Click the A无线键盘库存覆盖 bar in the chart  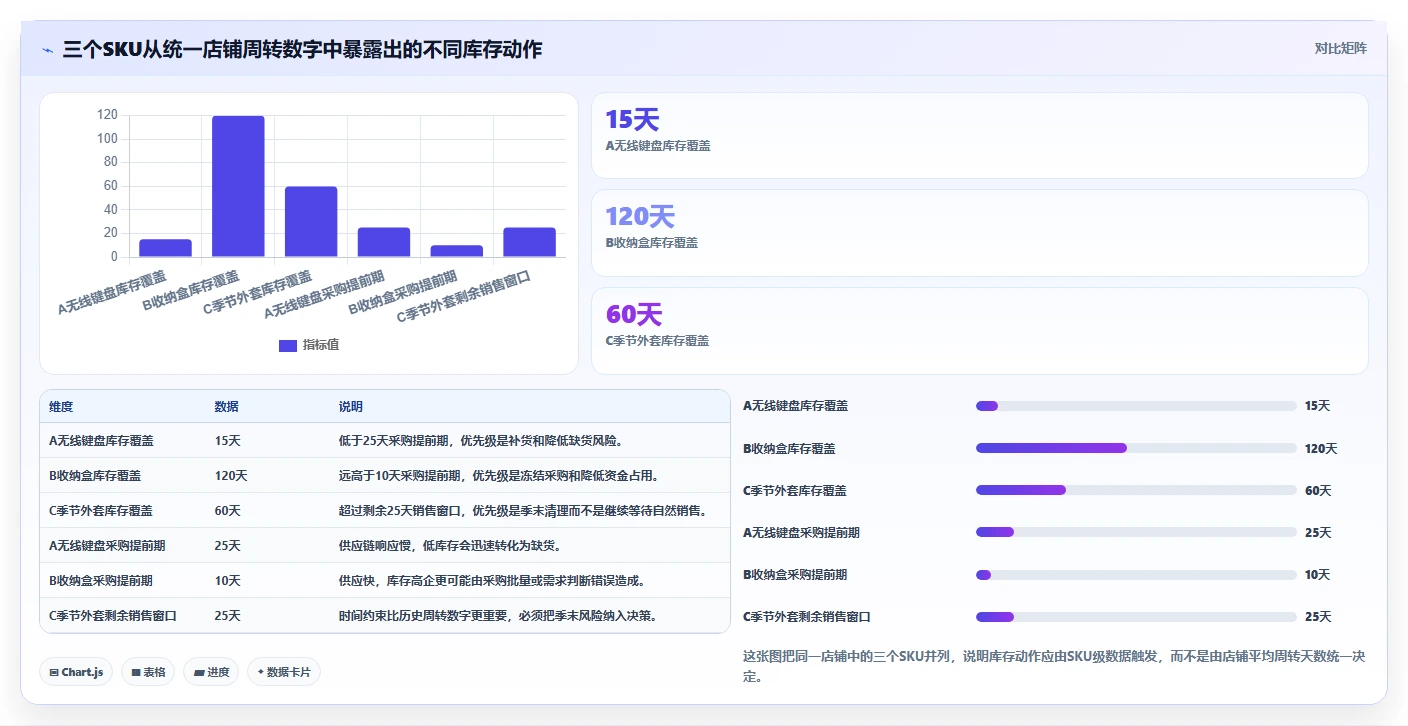(165, 248)
